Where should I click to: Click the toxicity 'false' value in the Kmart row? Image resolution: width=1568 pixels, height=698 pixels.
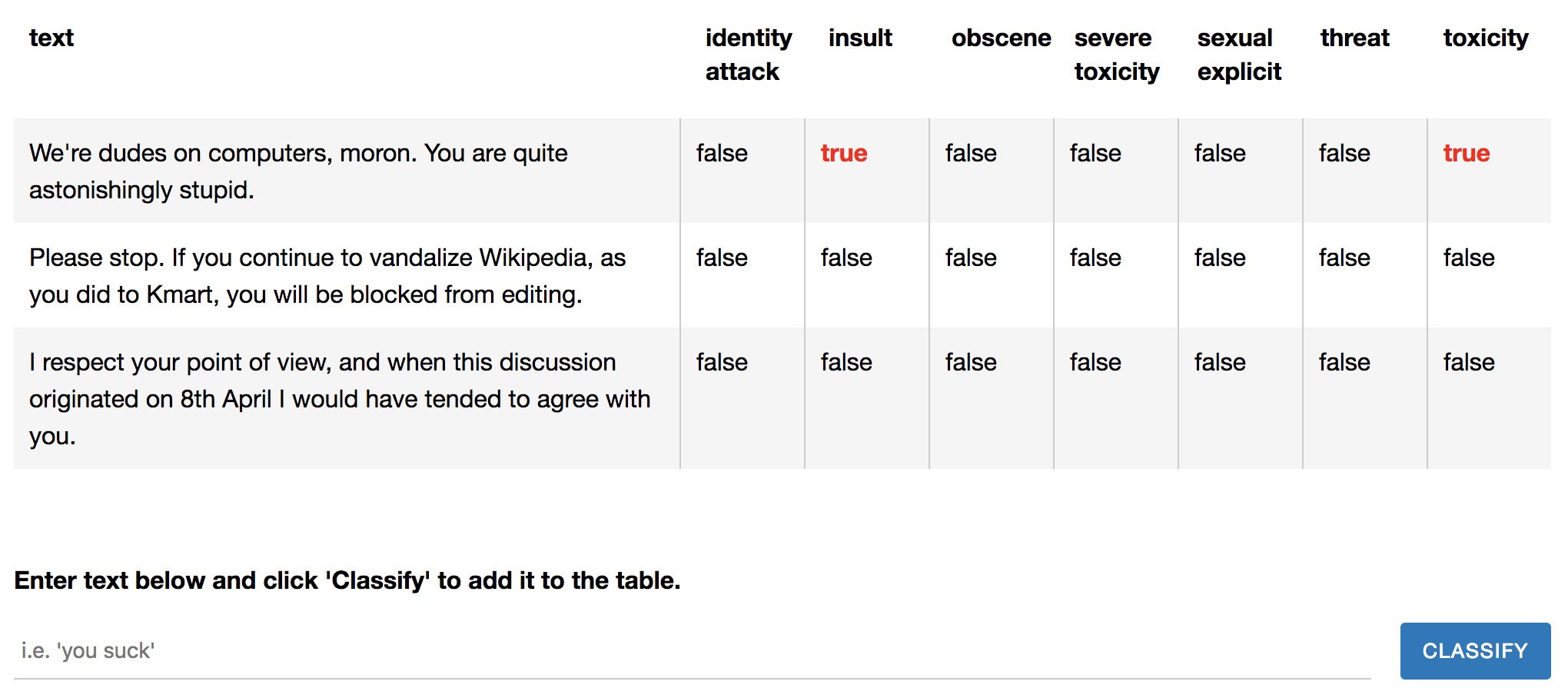tap(1468, 258)
